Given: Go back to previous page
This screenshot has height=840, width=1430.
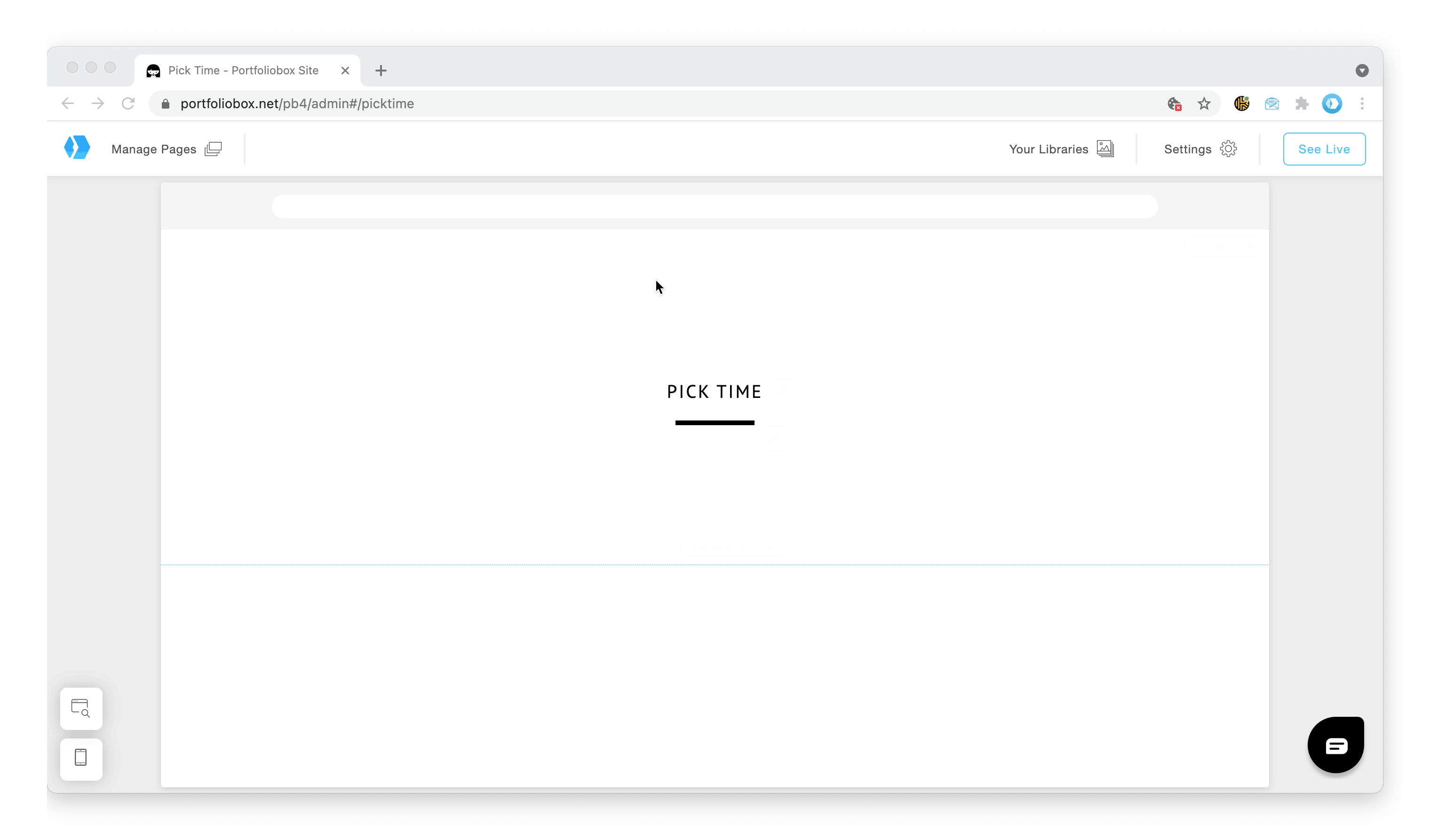Looking at the screenshot, I should 68,104.
